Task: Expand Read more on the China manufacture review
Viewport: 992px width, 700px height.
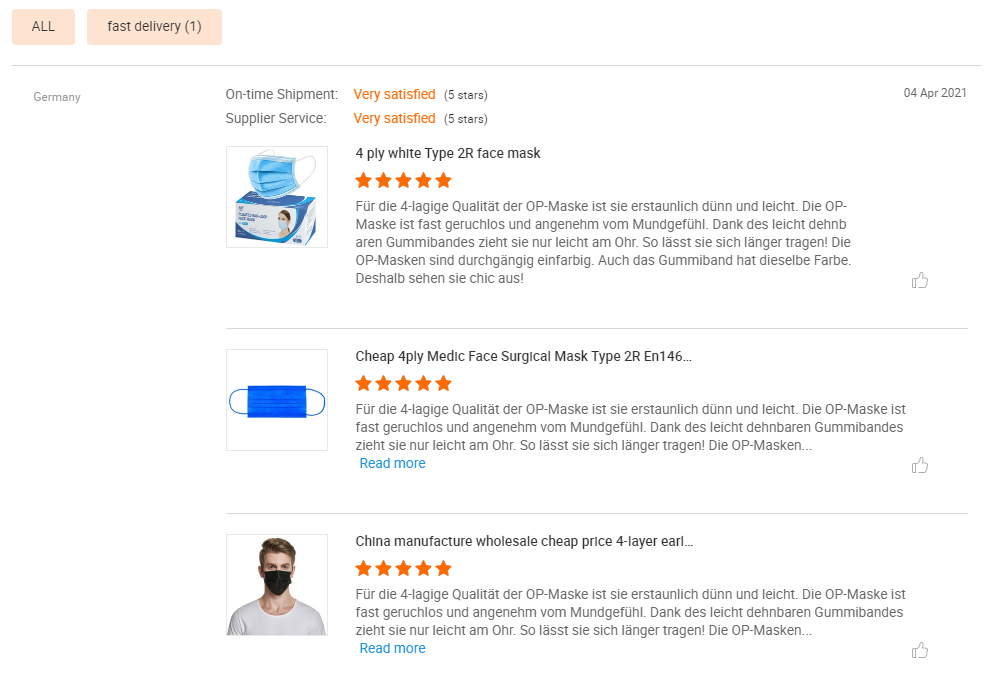Action: [x=392, y=648]
